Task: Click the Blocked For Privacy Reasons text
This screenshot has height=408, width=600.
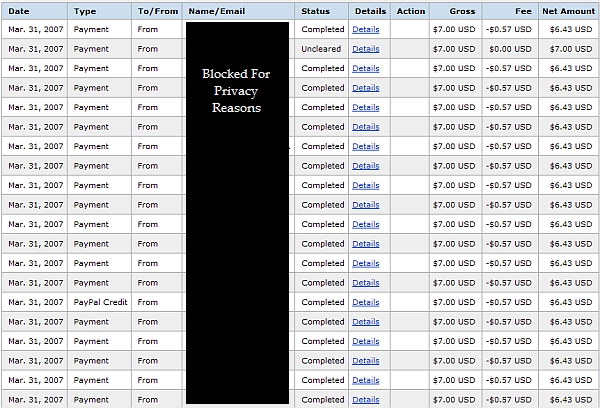Action: (236, 90)
